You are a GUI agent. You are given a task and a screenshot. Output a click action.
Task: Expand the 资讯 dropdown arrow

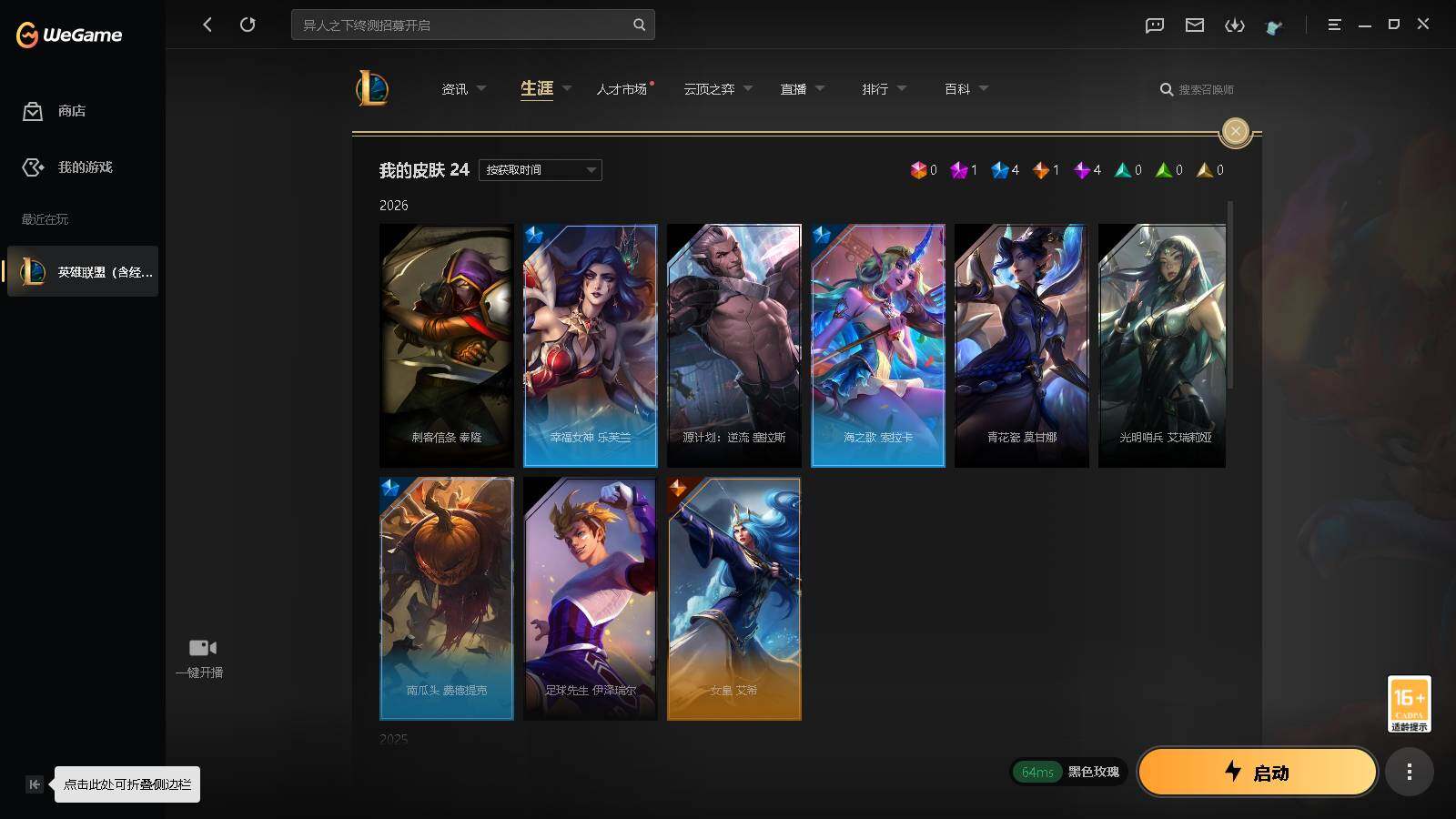[481, 88]
